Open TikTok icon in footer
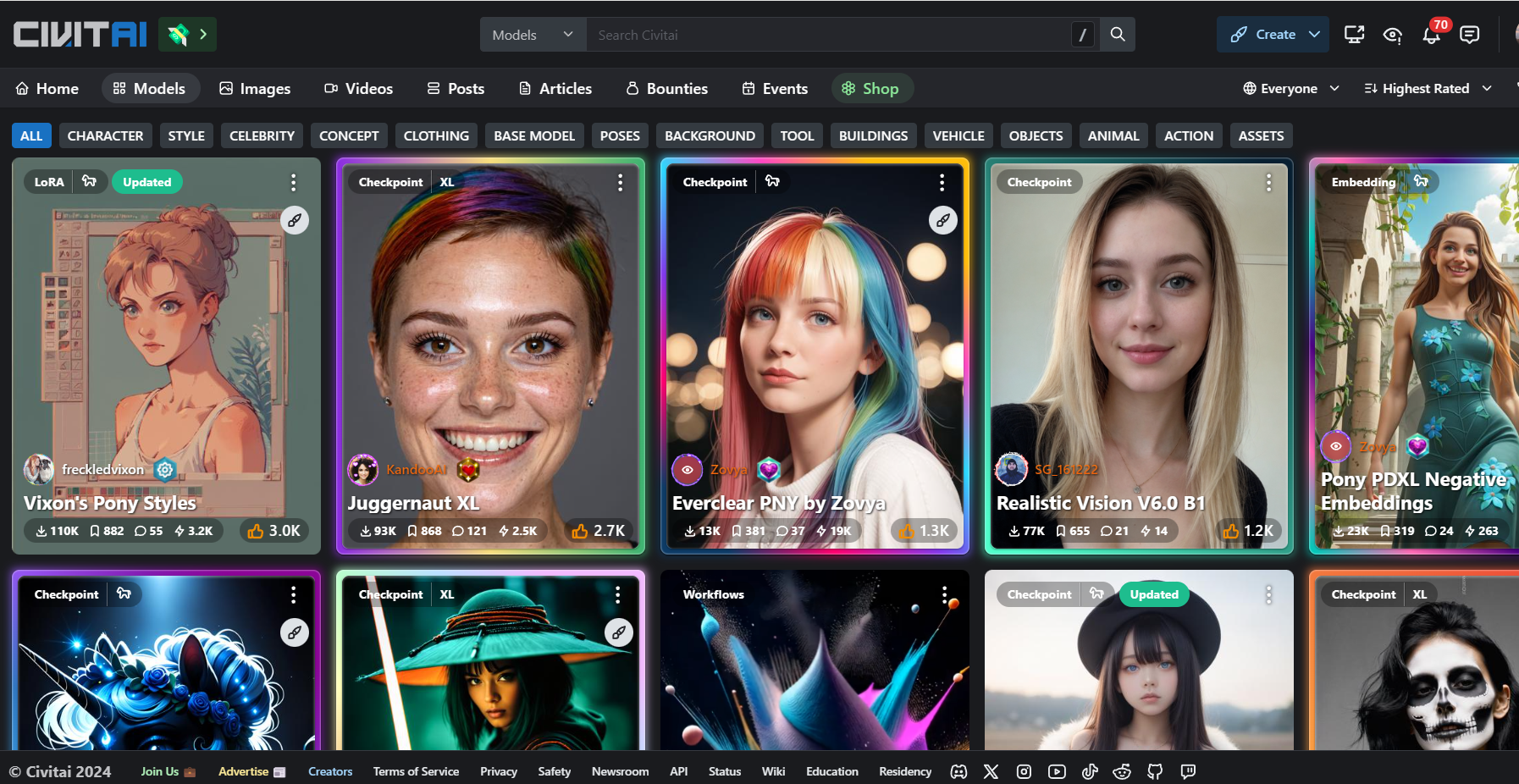Screen dimensions: 1519x784 click(1090, 771)
